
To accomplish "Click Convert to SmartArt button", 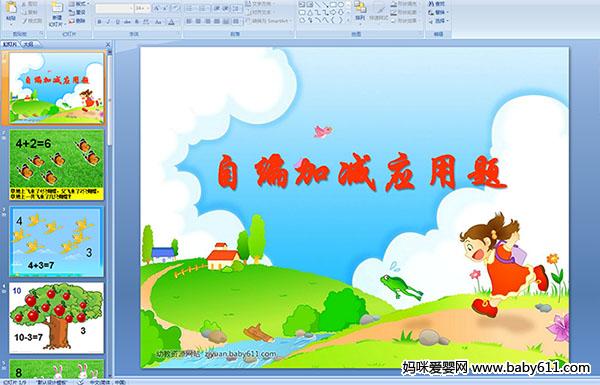I will (268, 21).
